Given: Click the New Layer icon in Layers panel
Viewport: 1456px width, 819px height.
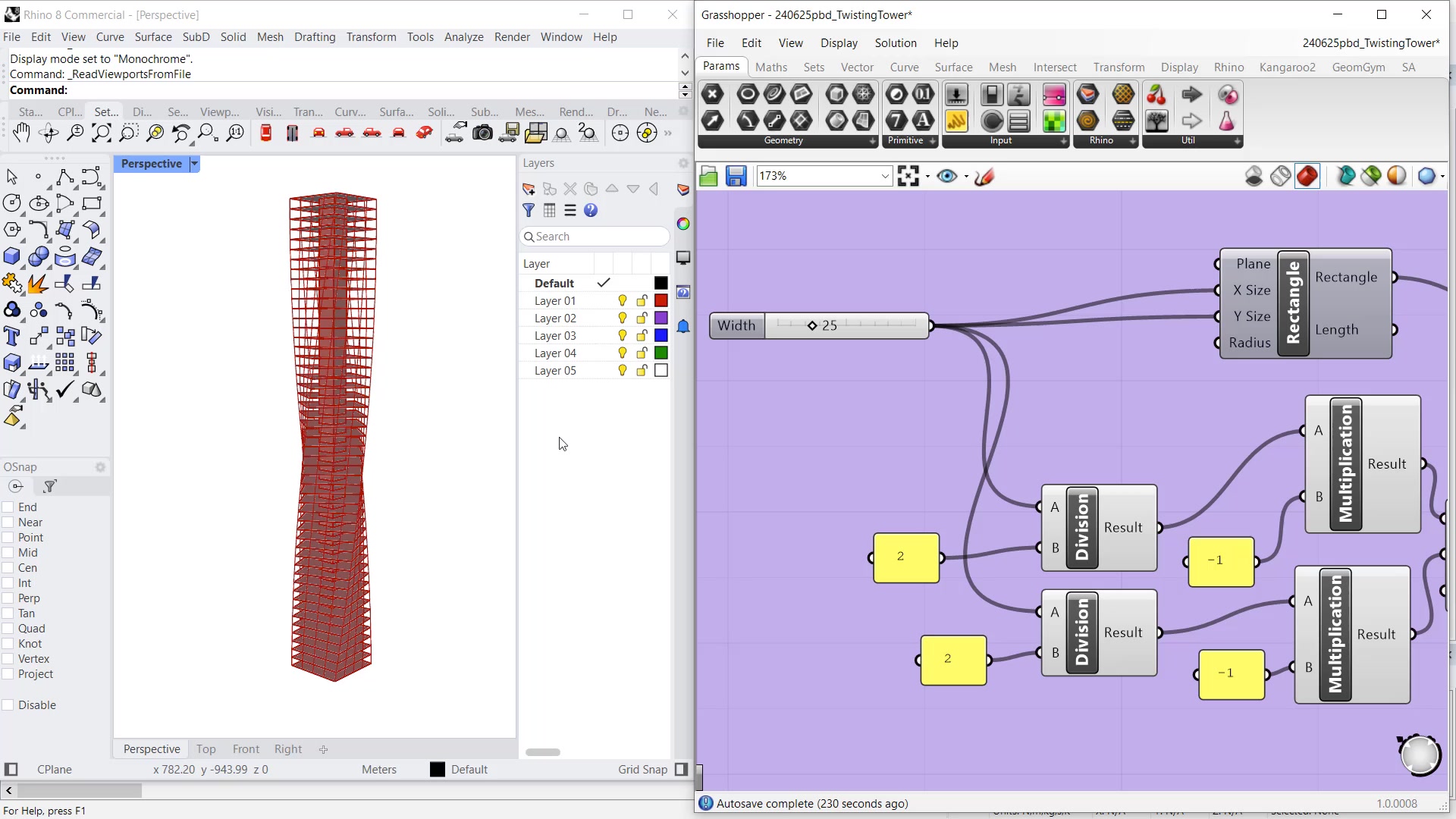Looking at the screenshot, I should tap(529, 189).
